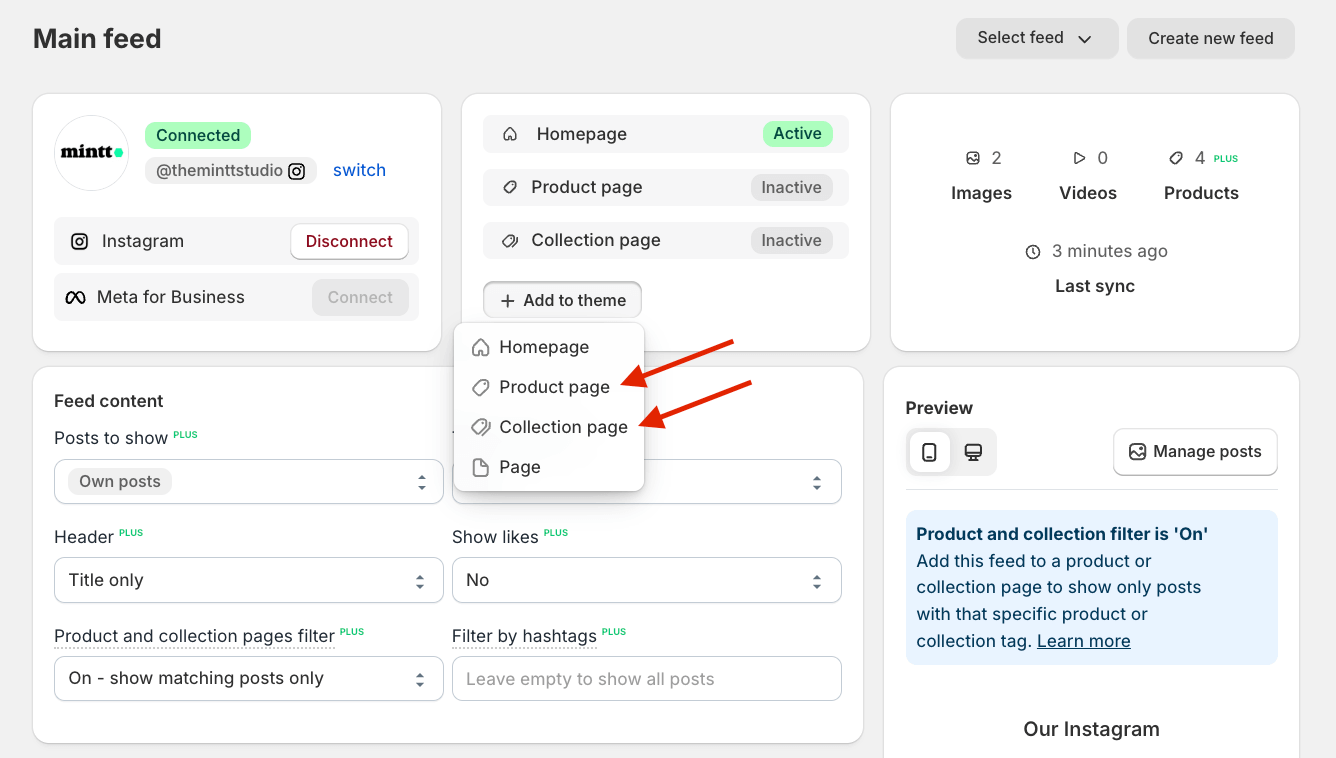Click the home icon on the Homepage row

tap(510, 133)
